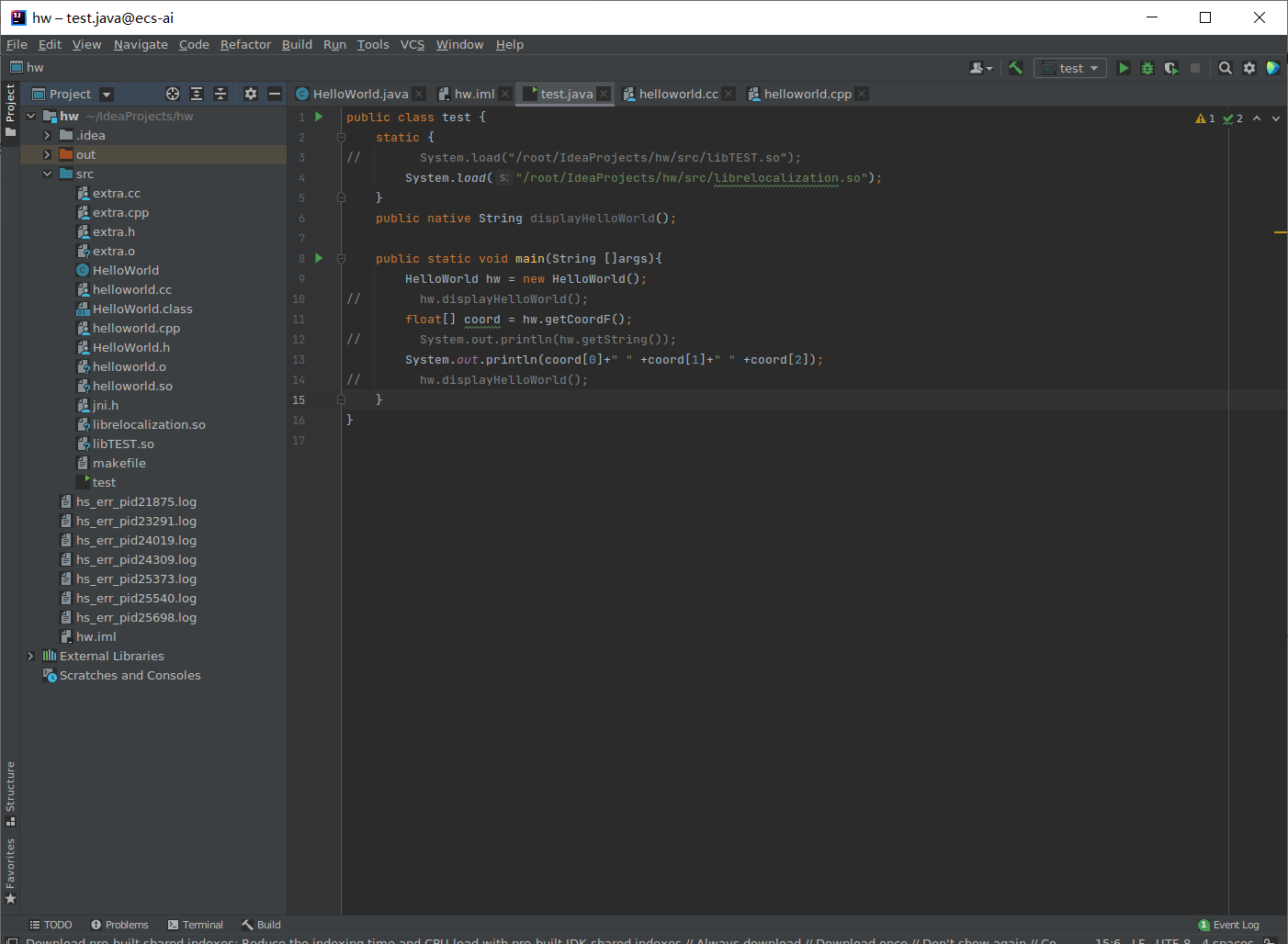
Task: Toggle the Build tool window
Action: [x=261, y=925]
